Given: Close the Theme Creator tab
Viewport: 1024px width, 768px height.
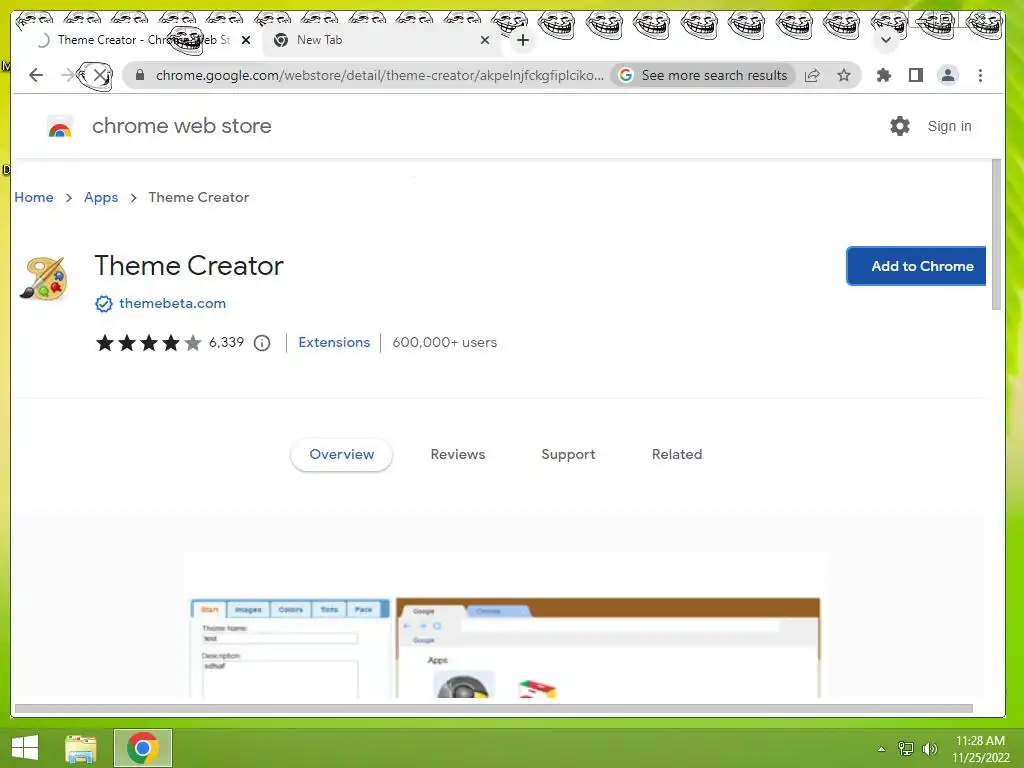Looking at the screenshot, I should click(x=246, y=40).
